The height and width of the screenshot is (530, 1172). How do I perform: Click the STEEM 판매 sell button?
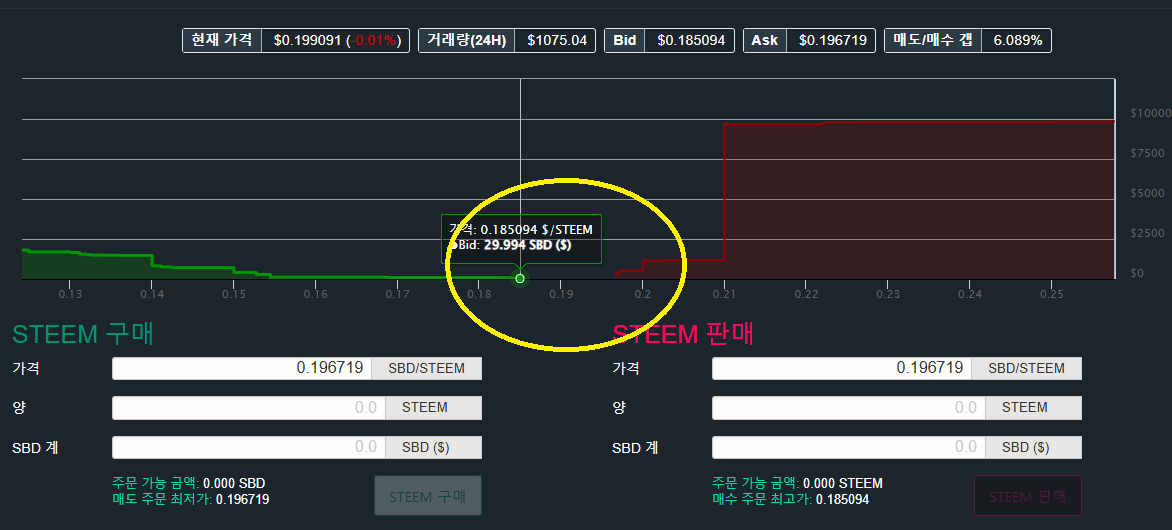(x=1028, y=496)
